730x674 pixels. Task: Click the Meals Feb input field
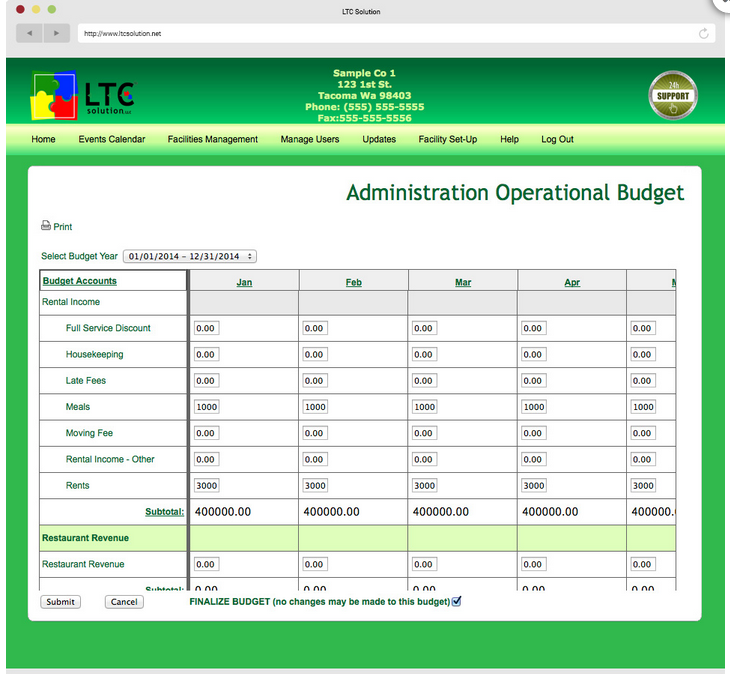coord(315,407)
